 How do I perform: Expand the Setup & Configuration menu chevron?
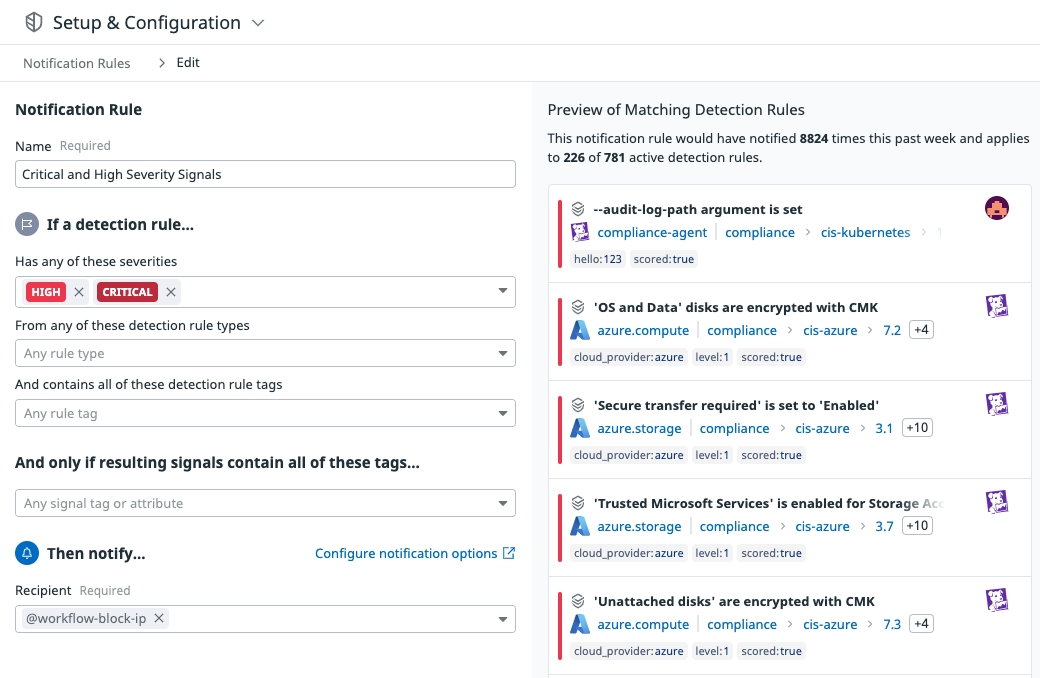(258, 22)
